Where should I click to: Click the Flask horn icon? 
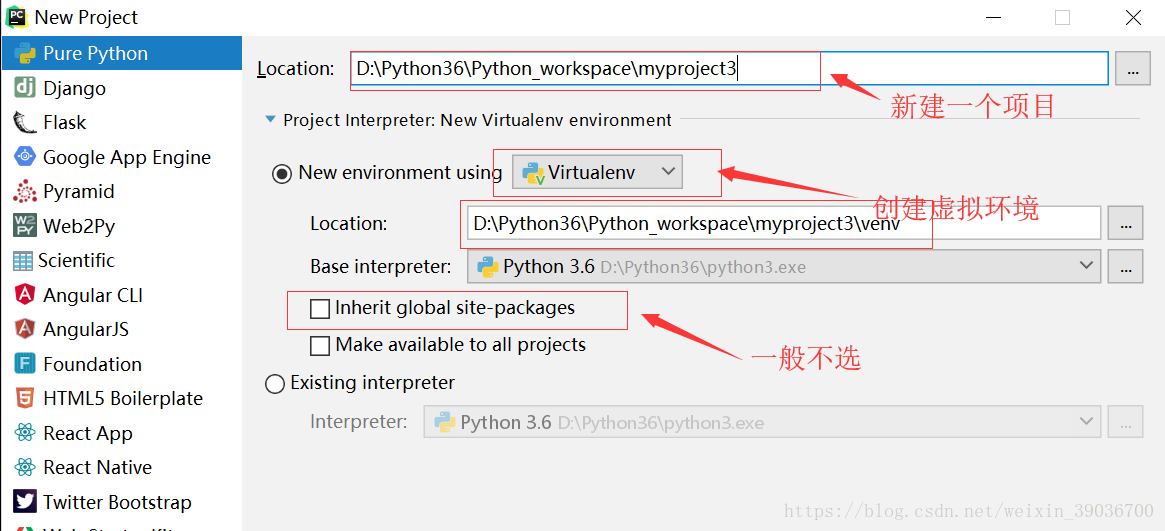(25, 123)
